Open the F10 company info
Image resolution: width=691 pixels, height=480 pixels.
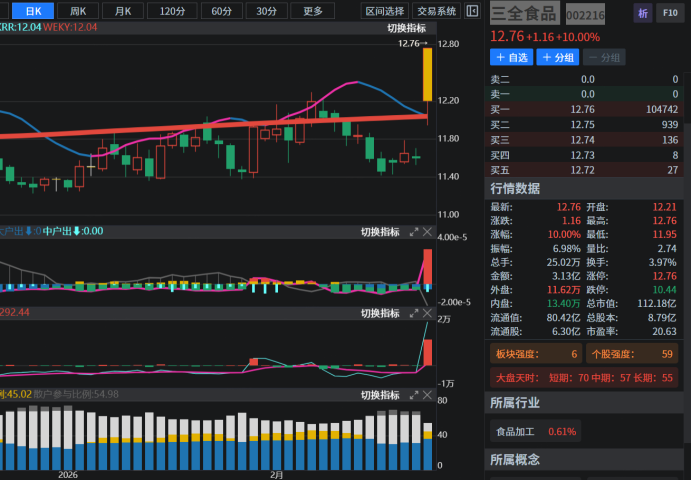pyautogui.click(x=670, y=13)
